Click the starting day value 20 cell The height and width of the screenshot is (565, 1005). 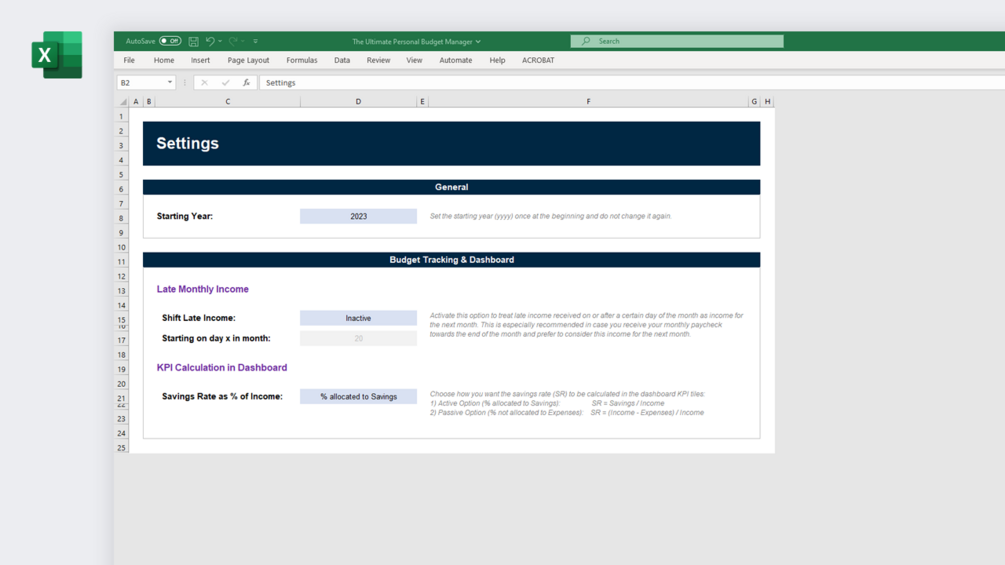point(358,338)
